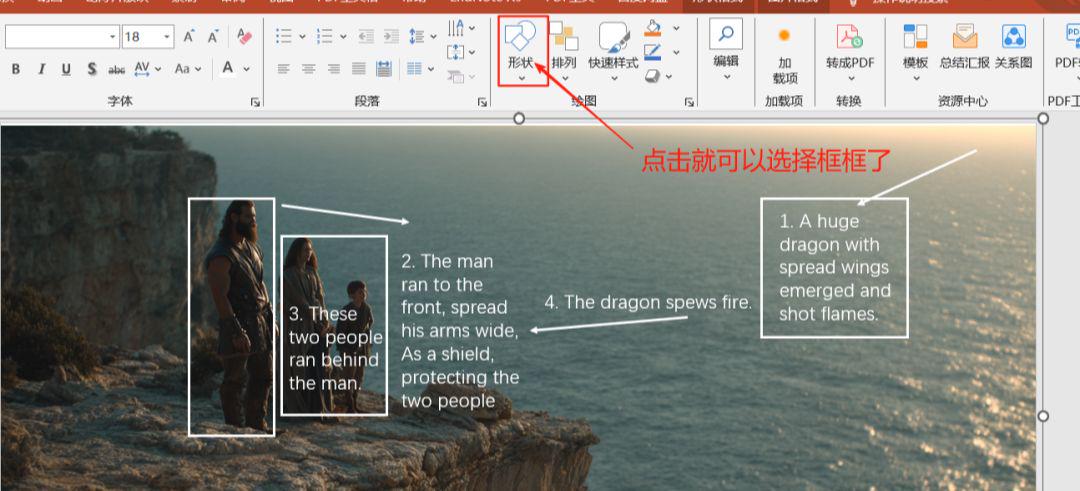Center the paragraph text
1080x491 pixels.
point(309,69)
